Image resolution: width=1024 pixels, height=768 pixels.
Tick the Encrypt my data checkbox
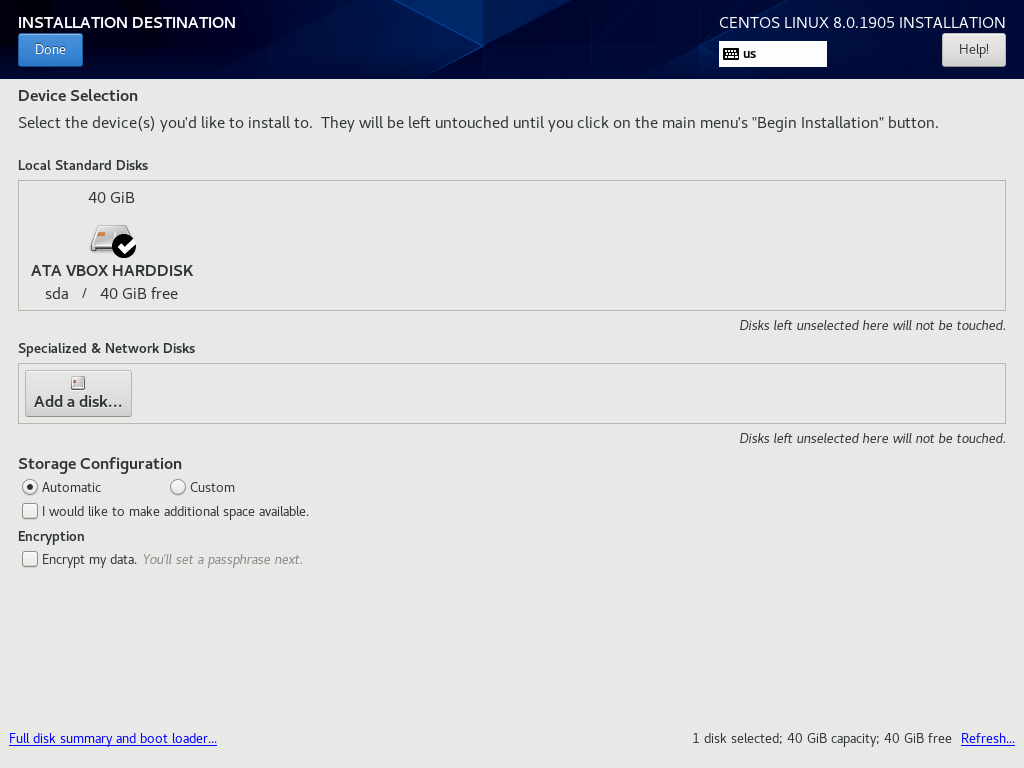pos(30,559)
